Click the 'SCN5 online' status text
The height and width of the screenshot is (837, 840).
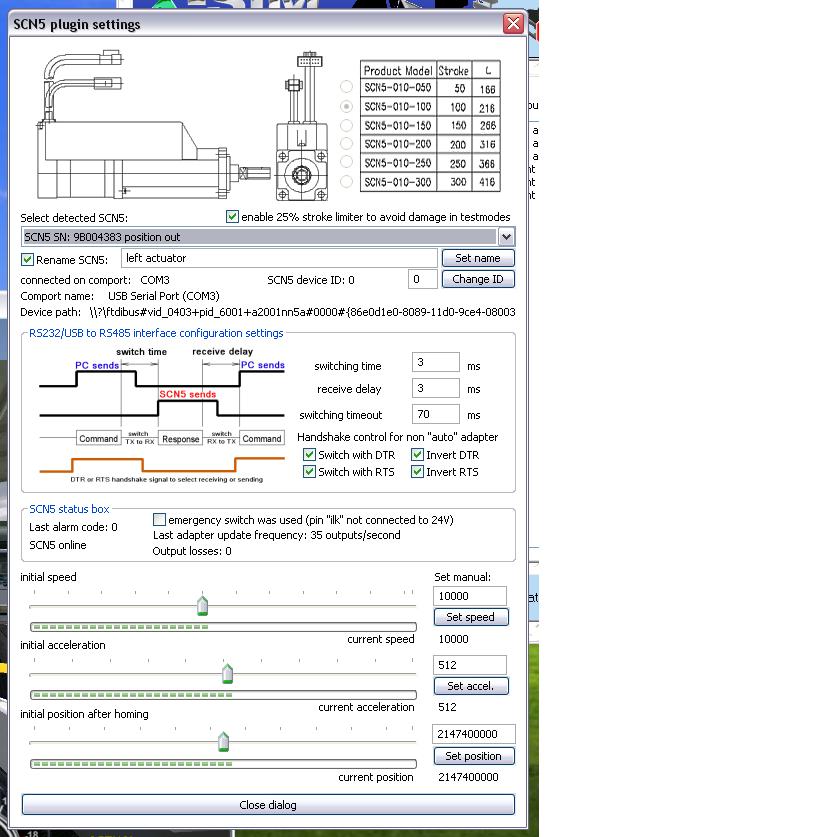click(58, 545)
